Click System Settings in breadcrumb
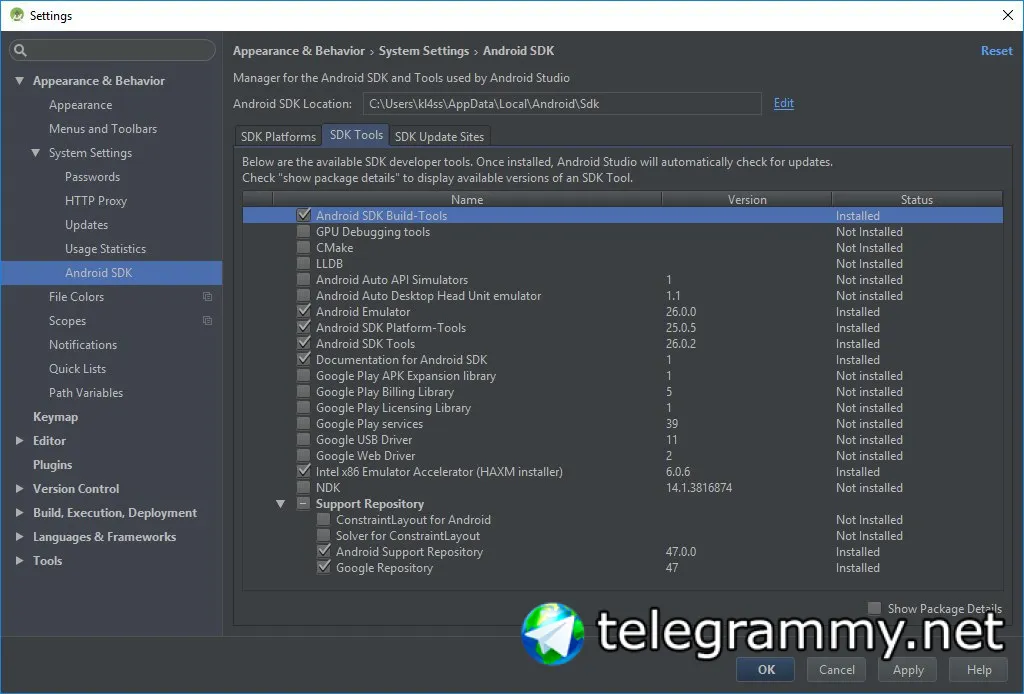Image resolution: width=1024 pixels, height=694 pixels. point(424,50)
